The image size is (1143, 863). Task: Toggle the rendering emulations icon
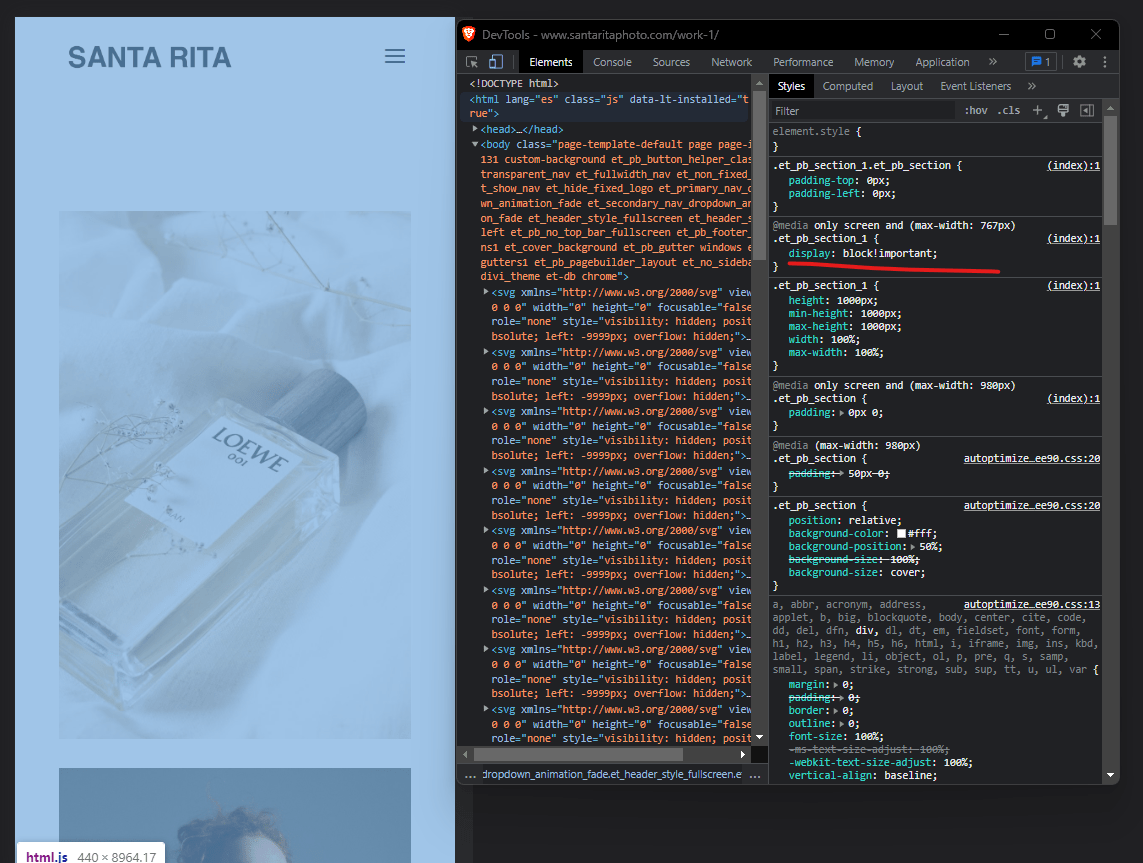[x=1063, y=111]
